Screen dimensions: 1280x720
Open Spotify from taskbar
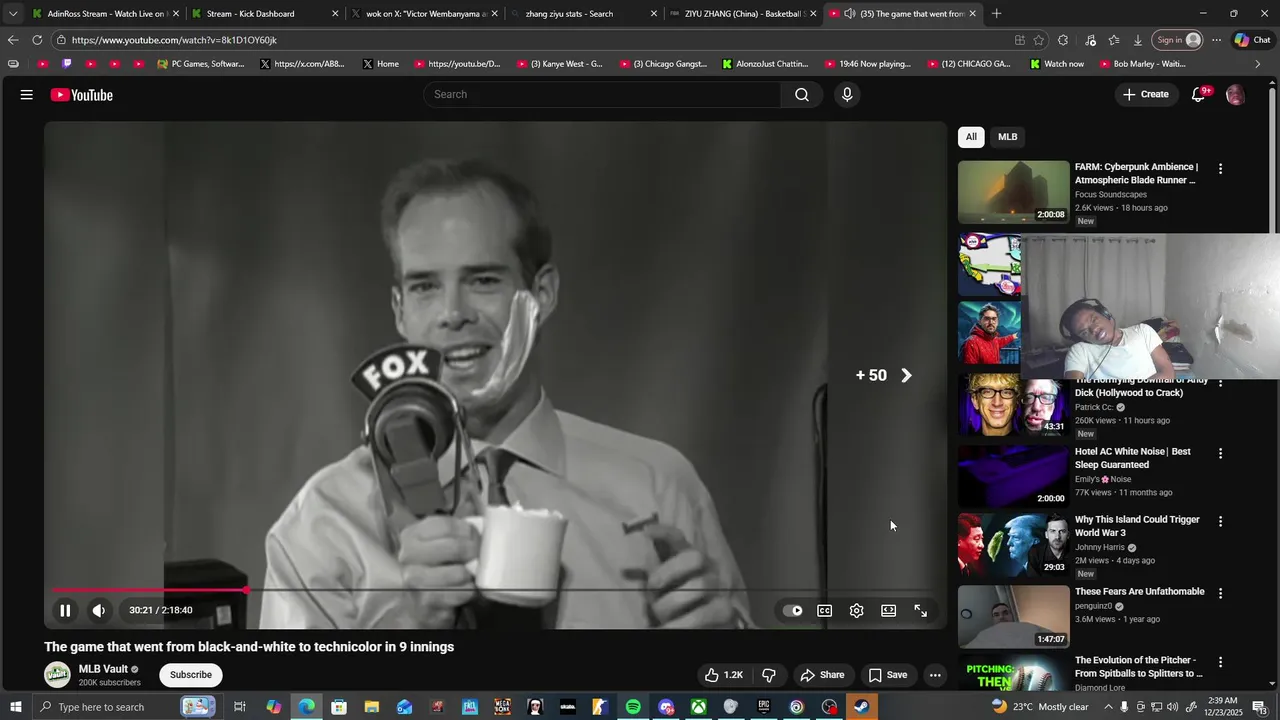633,707
